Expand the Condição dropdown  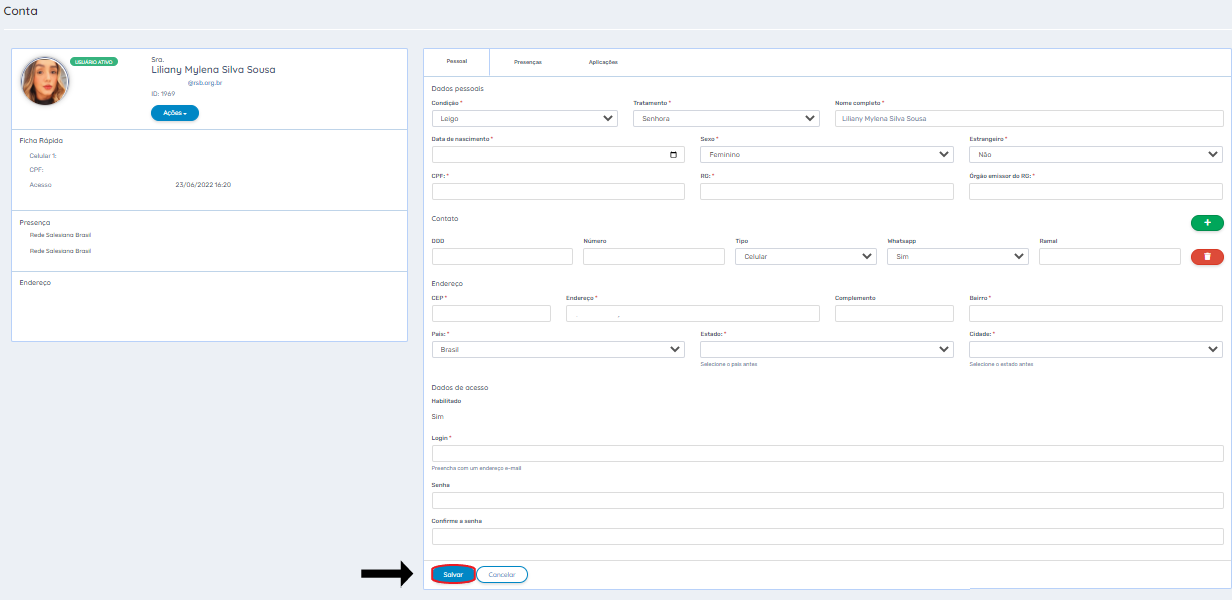point(524,118)
